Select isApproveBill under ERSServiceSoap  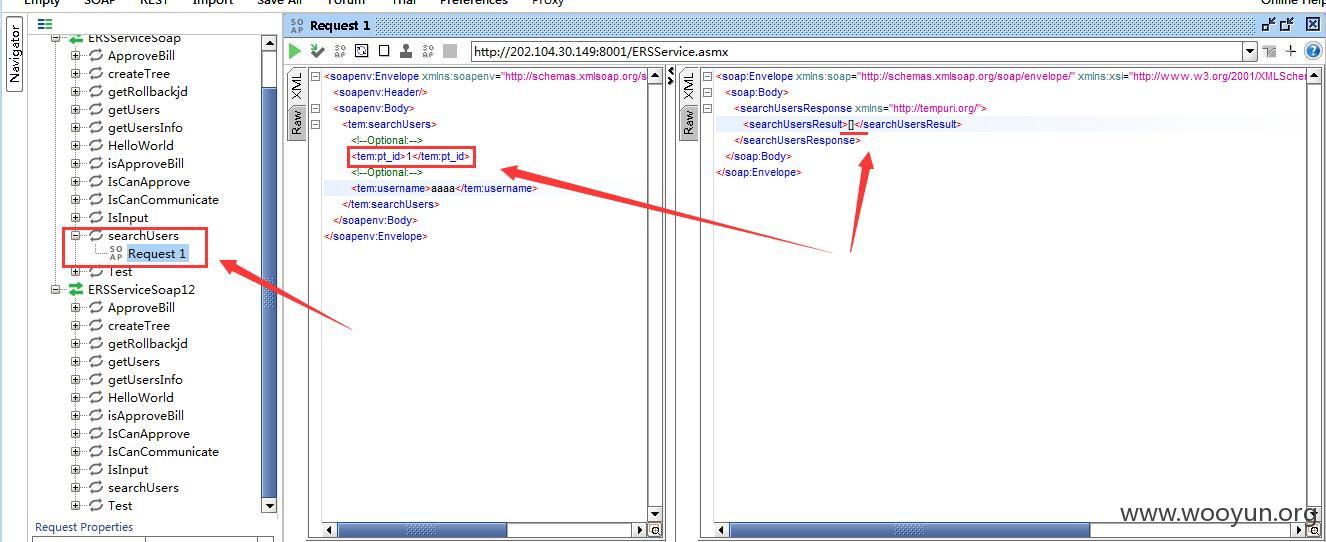pyautogui.click(x=146, y=164)
